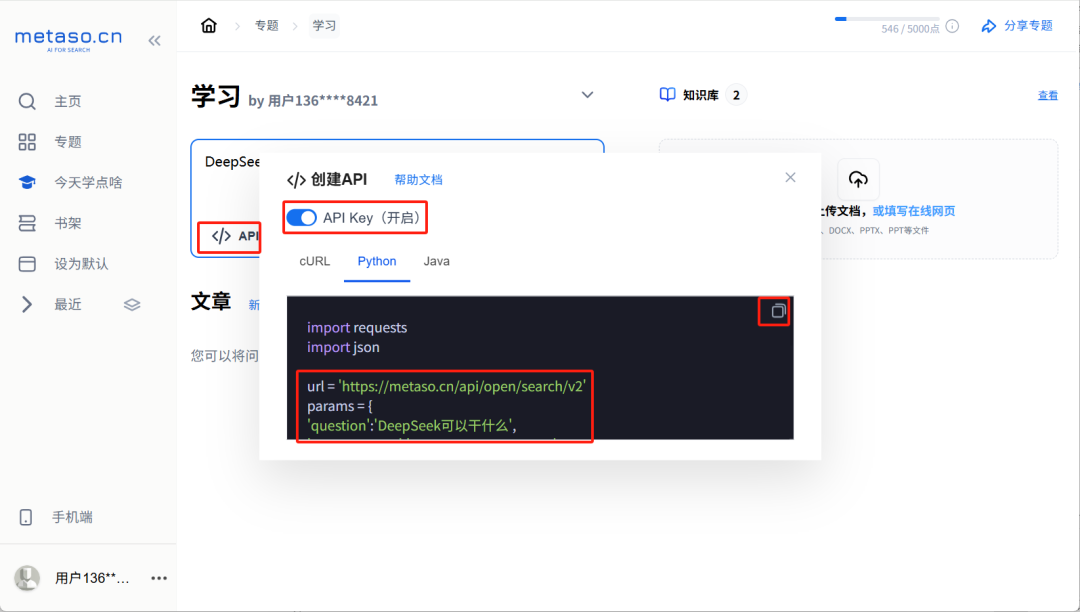Click the knowledge base count badge 2

(736, 95)
